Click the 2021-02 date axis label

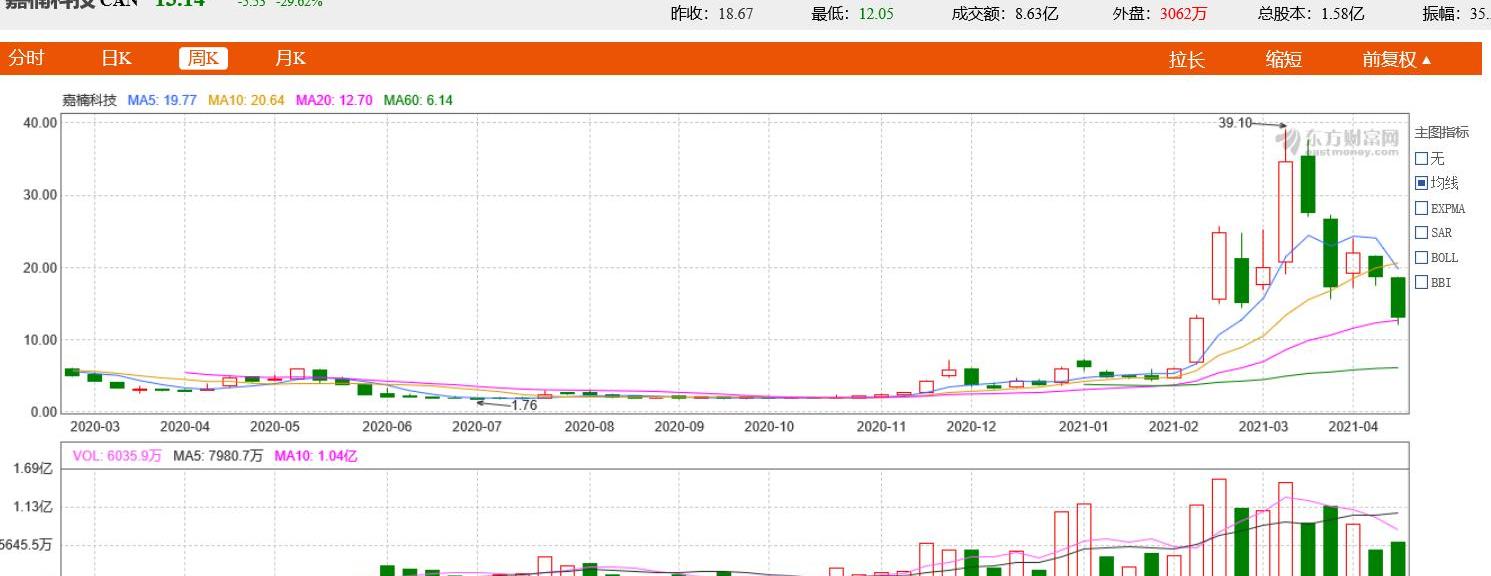tap(1174, 426)
